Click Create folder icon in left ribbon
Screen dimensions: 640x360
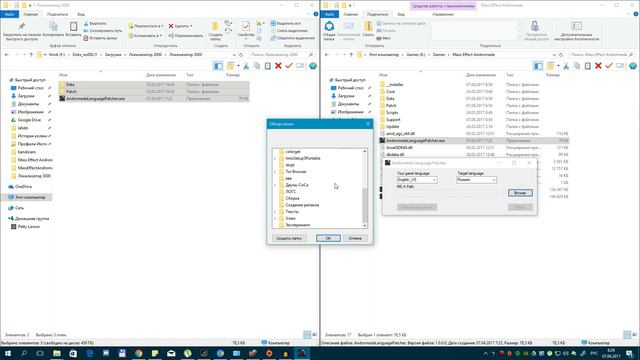point(216,31)
